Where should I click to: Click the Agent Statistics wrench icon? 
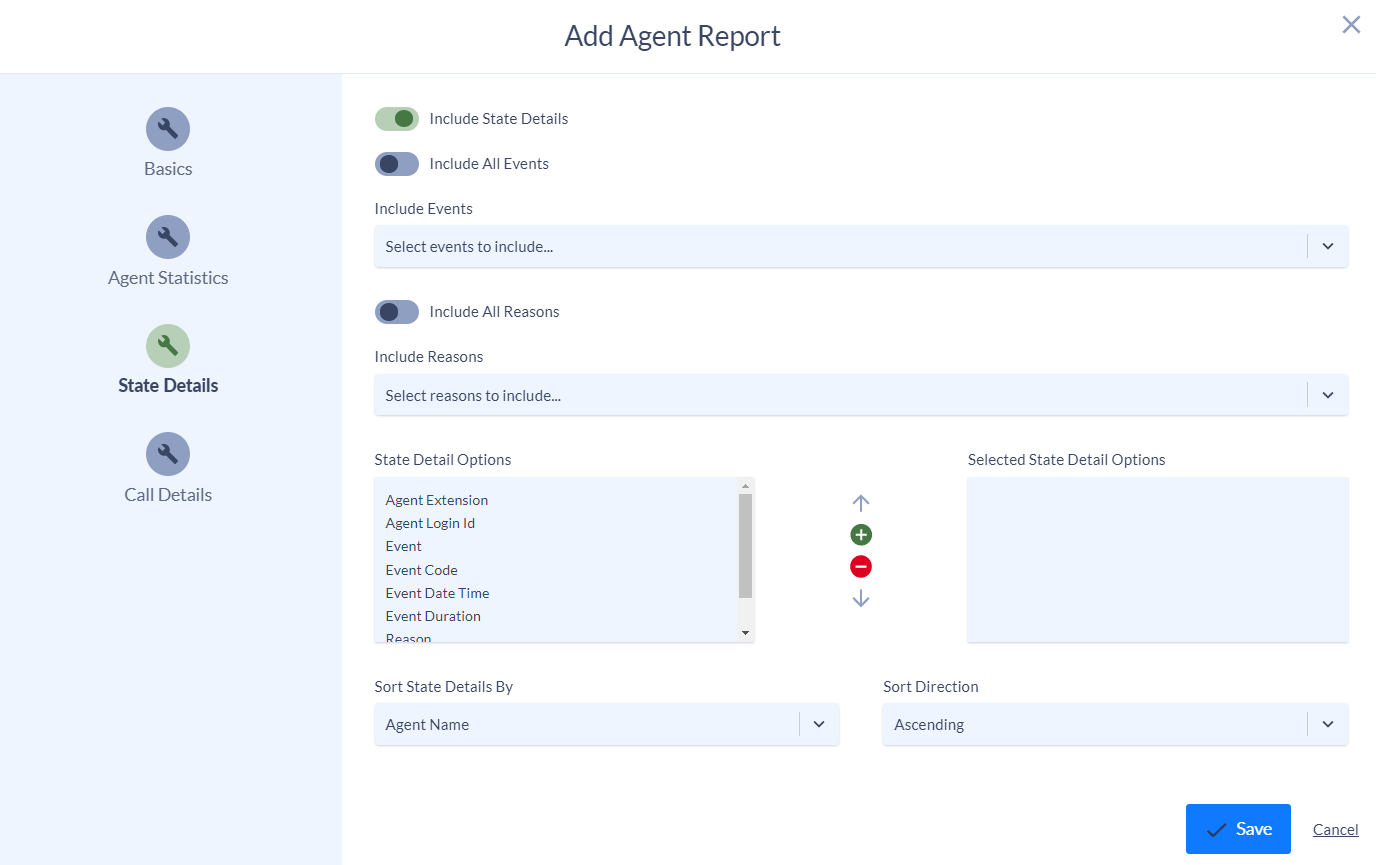[x=167, y=237]
